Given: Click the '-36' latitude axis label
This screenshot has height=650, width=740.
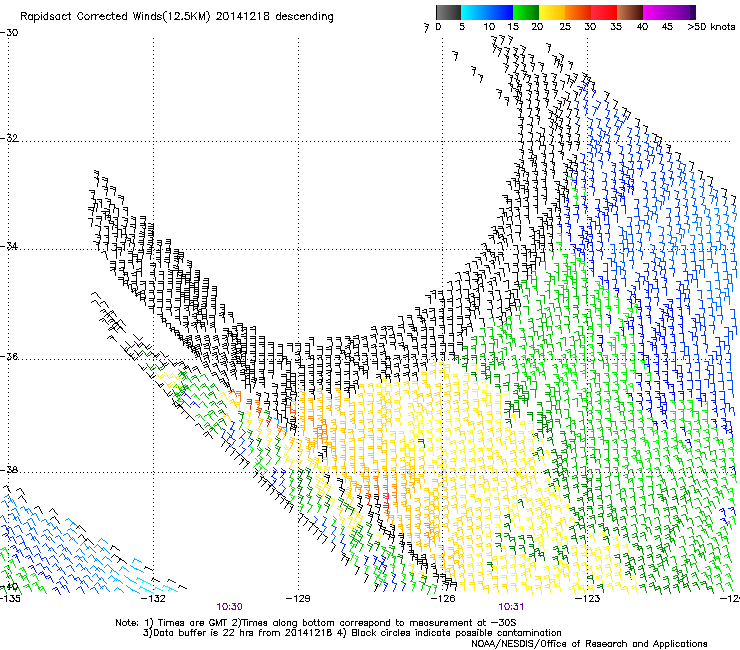Looking at the screenshot, I should coord(9,356).
